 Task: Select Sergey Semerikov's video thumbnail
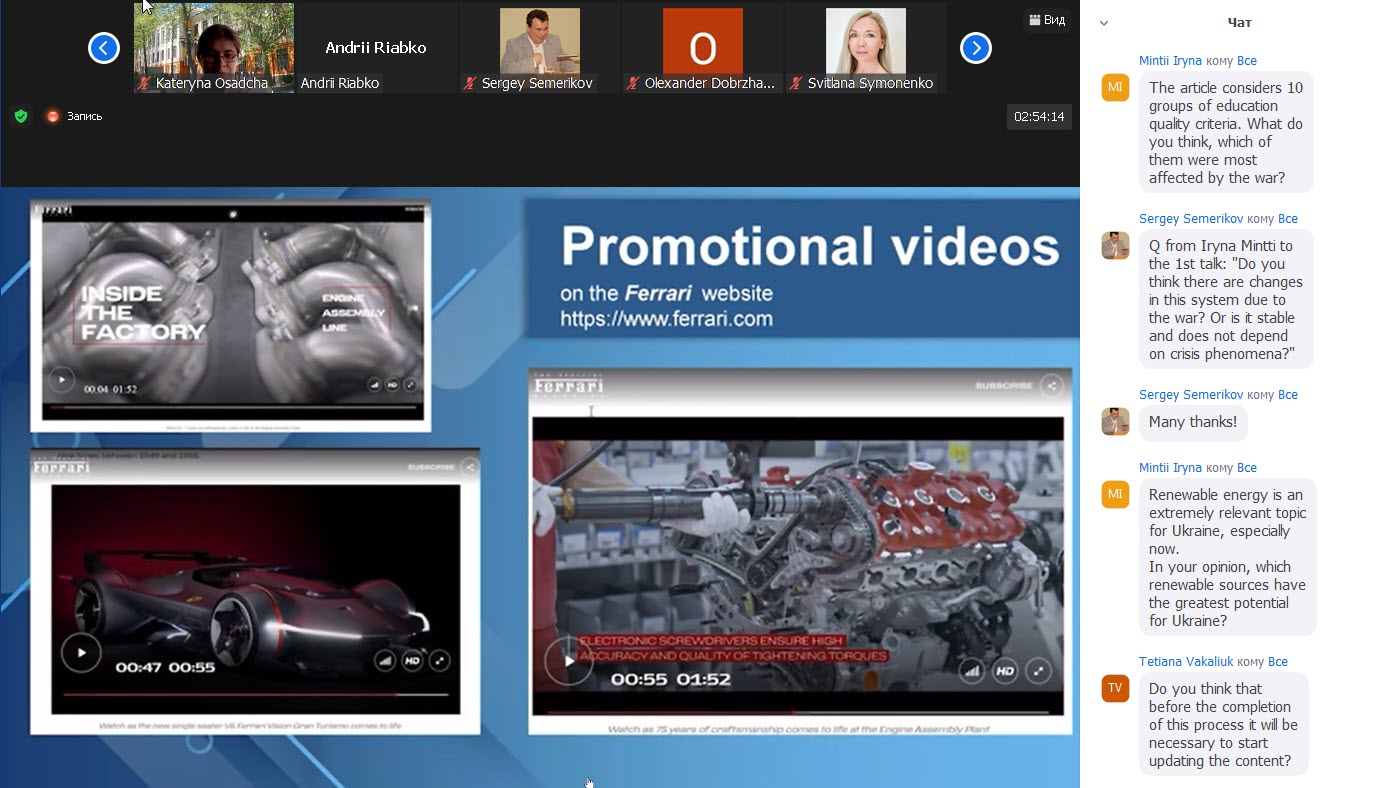[540, 48]
